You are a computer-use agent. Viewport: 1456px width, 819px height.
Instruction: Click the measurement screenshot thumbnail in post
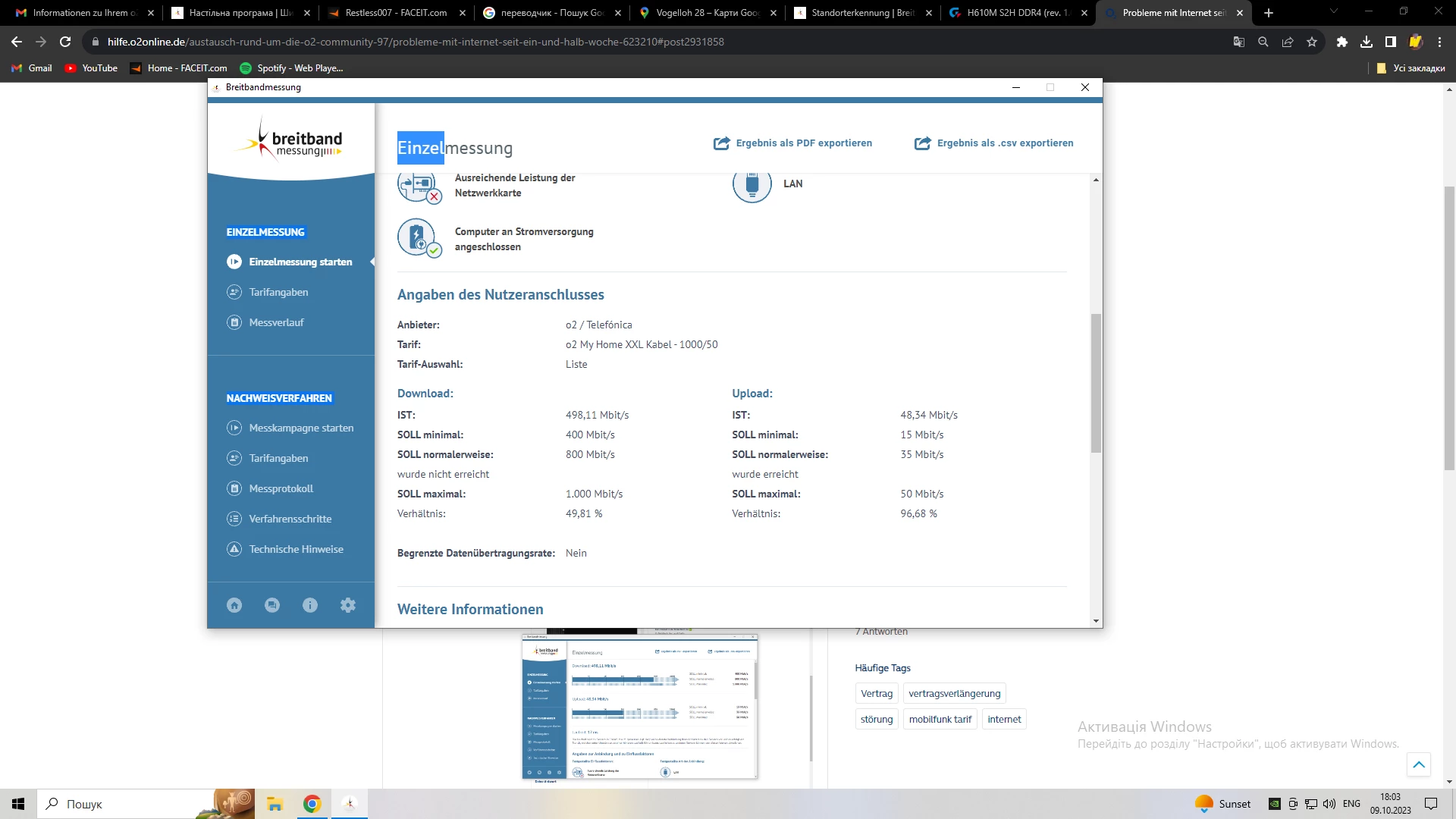pos(639,707)
